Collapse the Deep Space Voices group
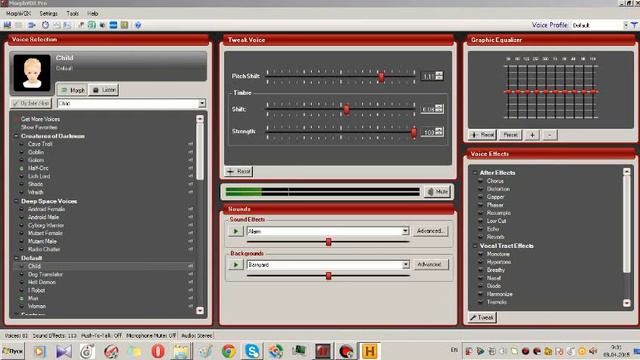640x360 pixels. [16, 201]
